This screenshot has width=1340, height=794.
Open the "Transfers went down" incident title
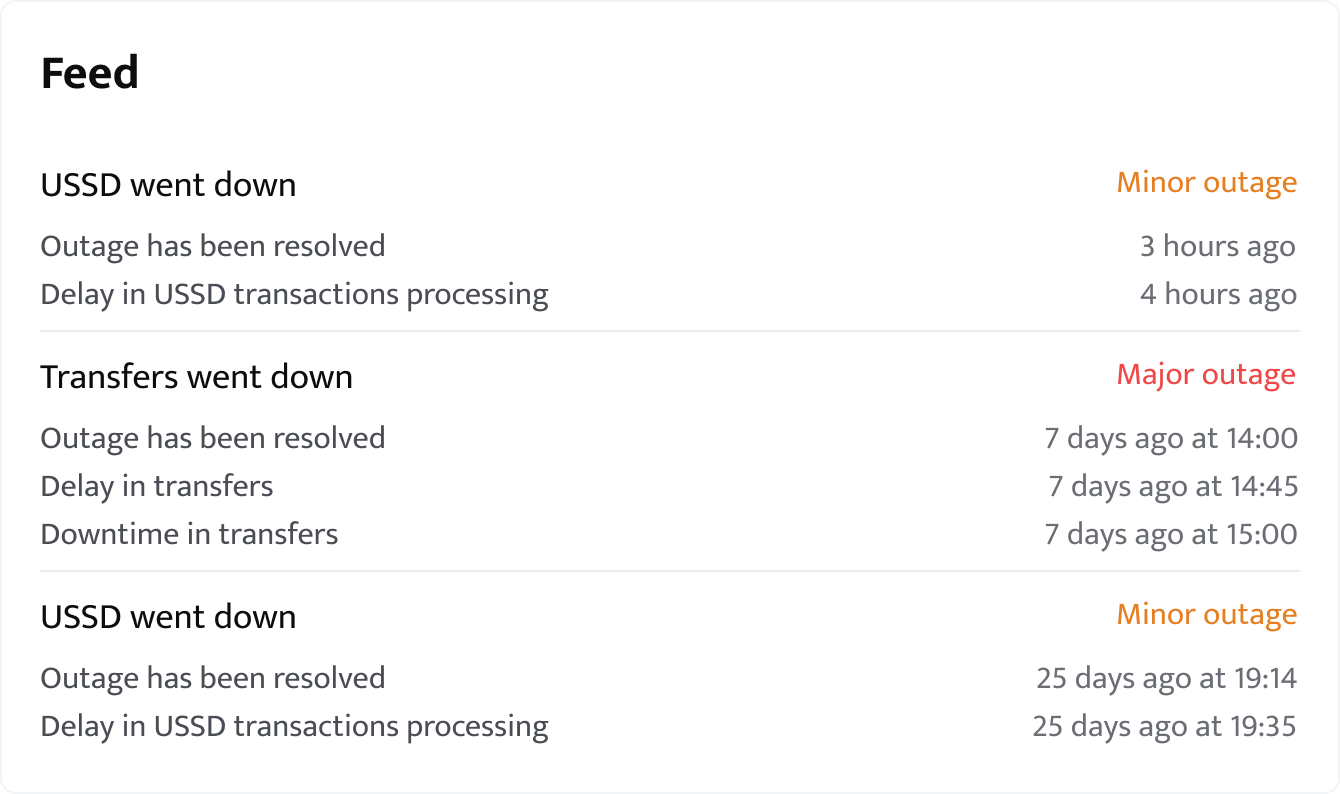(x=196, y=377)
